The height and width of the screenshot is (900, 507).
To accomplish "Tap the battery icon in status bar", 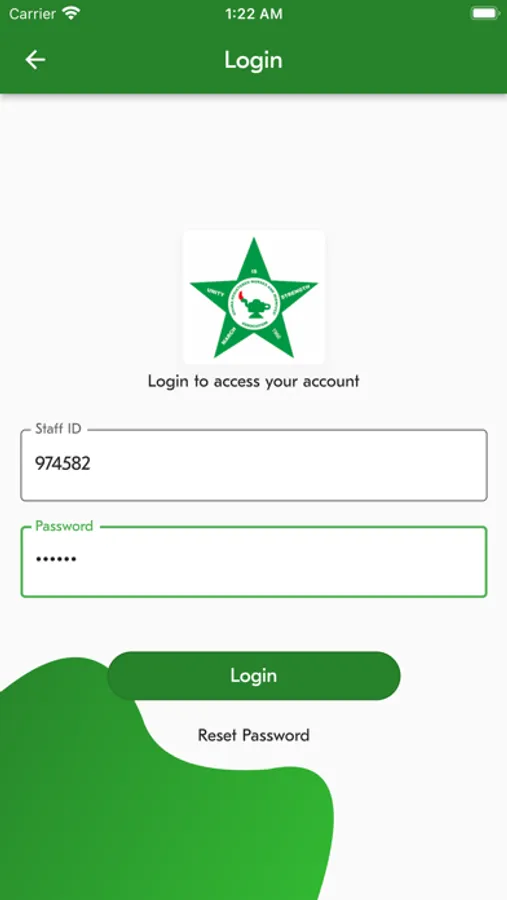I will [x=485, y=14].
